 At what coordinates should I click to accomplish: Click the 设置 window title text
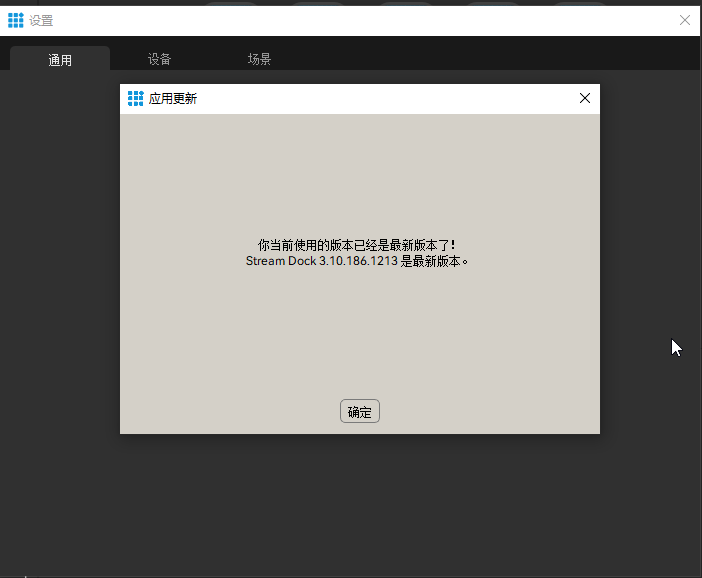41,21
